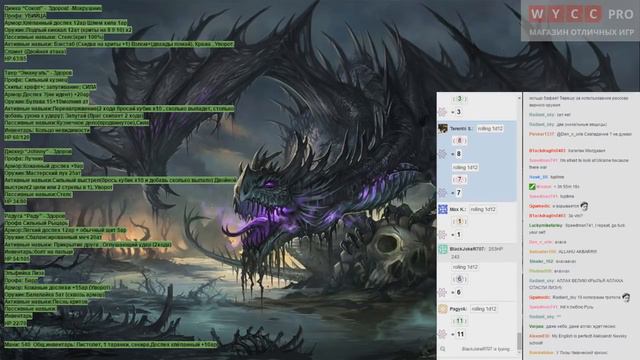Click the dice icon beside result = 3
640x360 pixels.
tap(442, 112)
